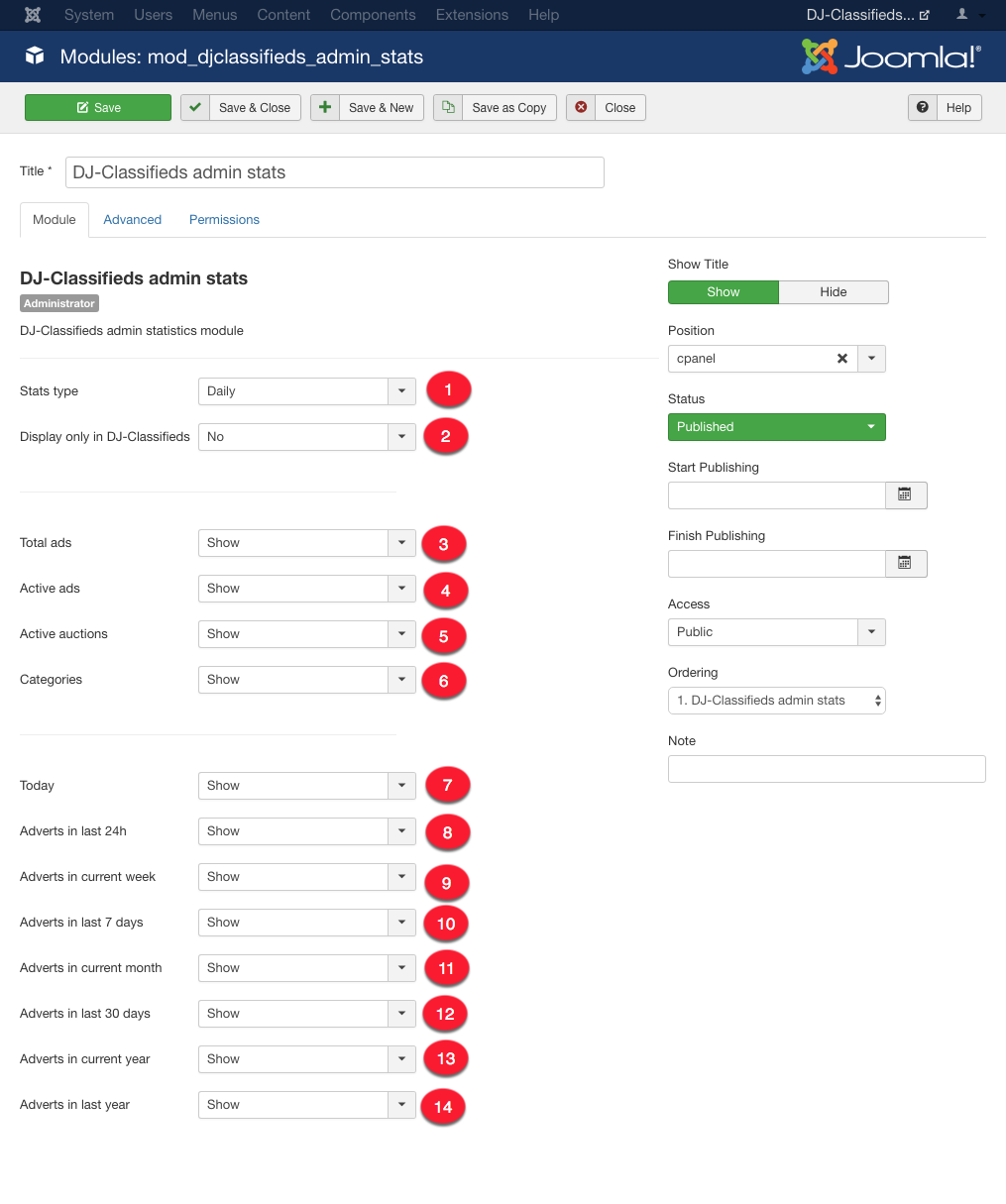Screen dimensions: 1006x1204
Task: Switch to the Advanced tab
Action: point(133,220)
